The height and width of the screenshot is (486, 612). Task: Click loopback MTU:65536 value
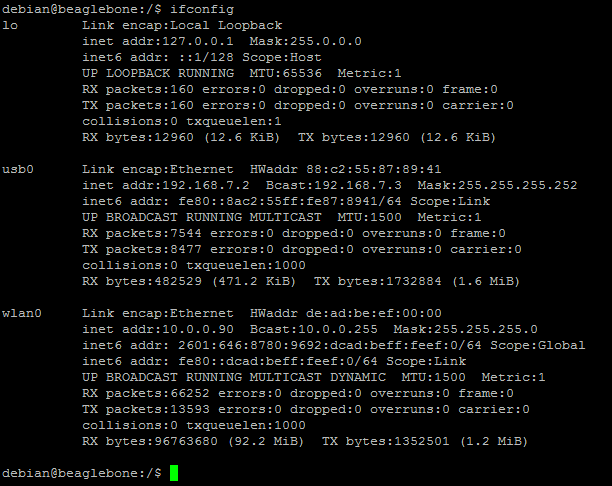pos(286,73)
